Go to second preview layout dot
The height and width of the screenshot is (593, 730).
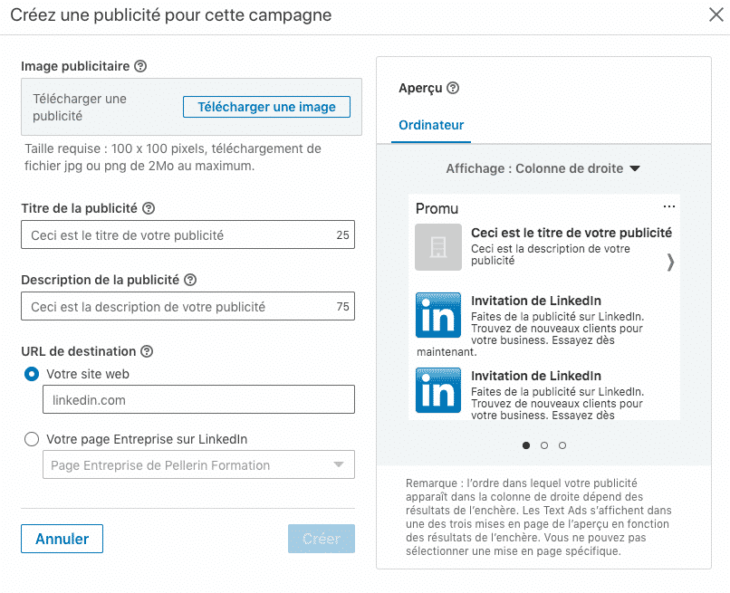click(x=544, y=445)
